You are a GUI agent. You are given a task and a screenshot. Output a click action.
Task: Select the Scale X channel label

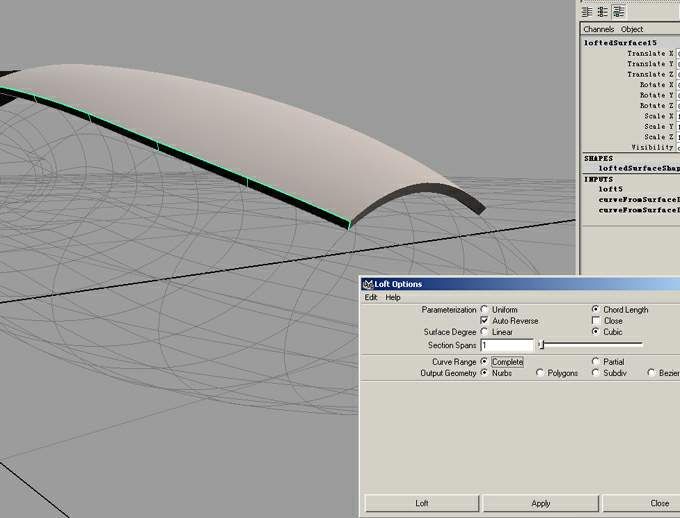(x=659, y=116)
